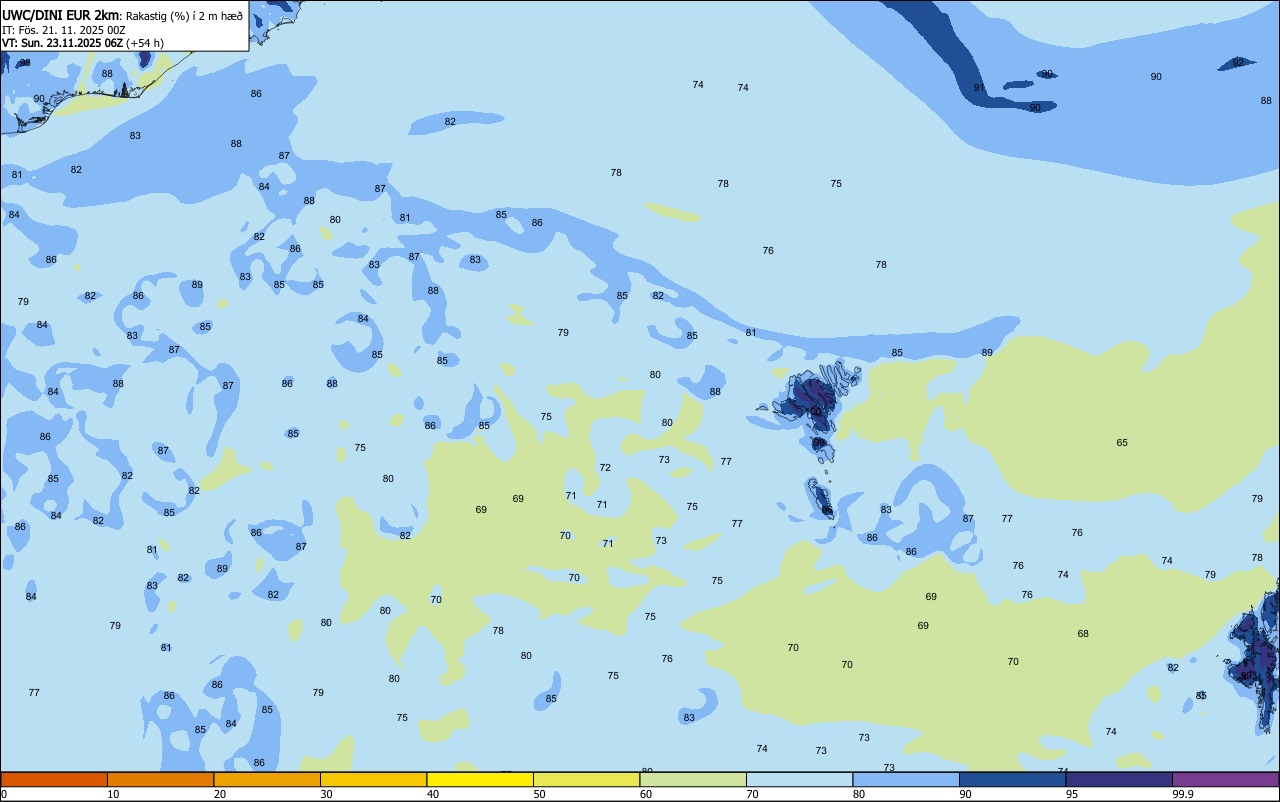
Task: Click the valid time 'VT: Sun. 23.11.2025 06Z'
Action: [x=62, y=43]
